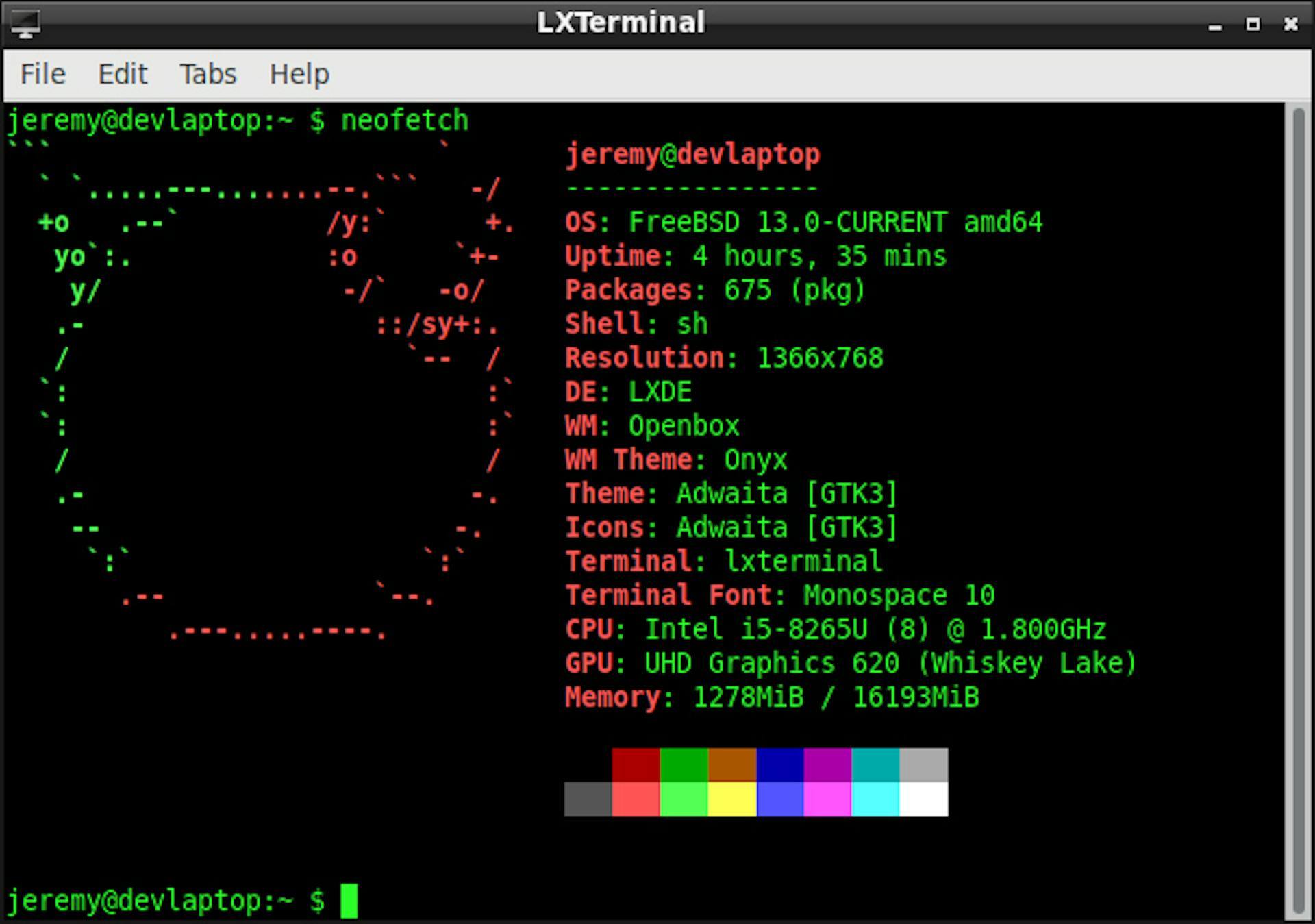Click the 'WM: Openbox' line

(652, 426)
